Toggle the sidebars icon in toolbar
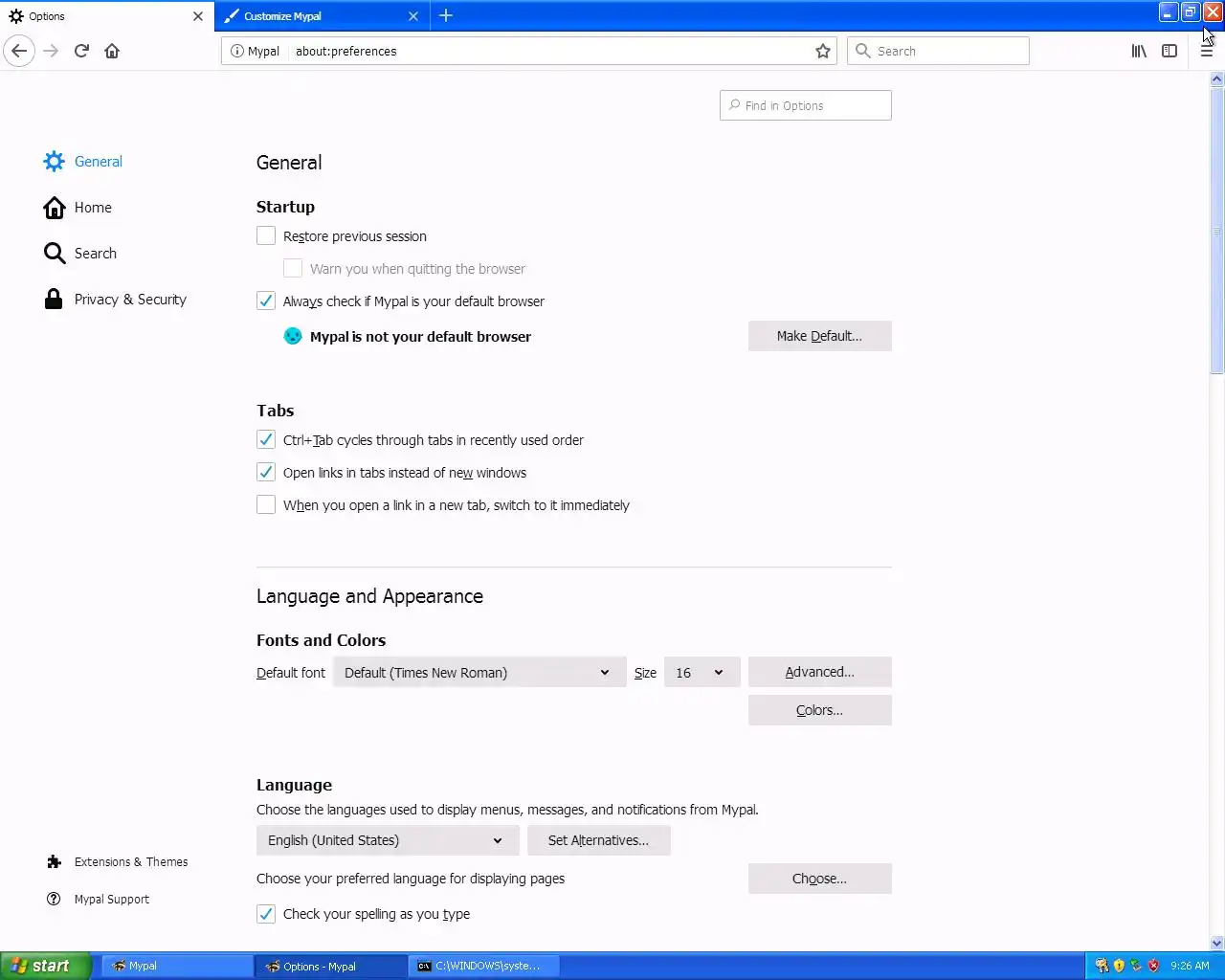 (x=1169, y=51)
